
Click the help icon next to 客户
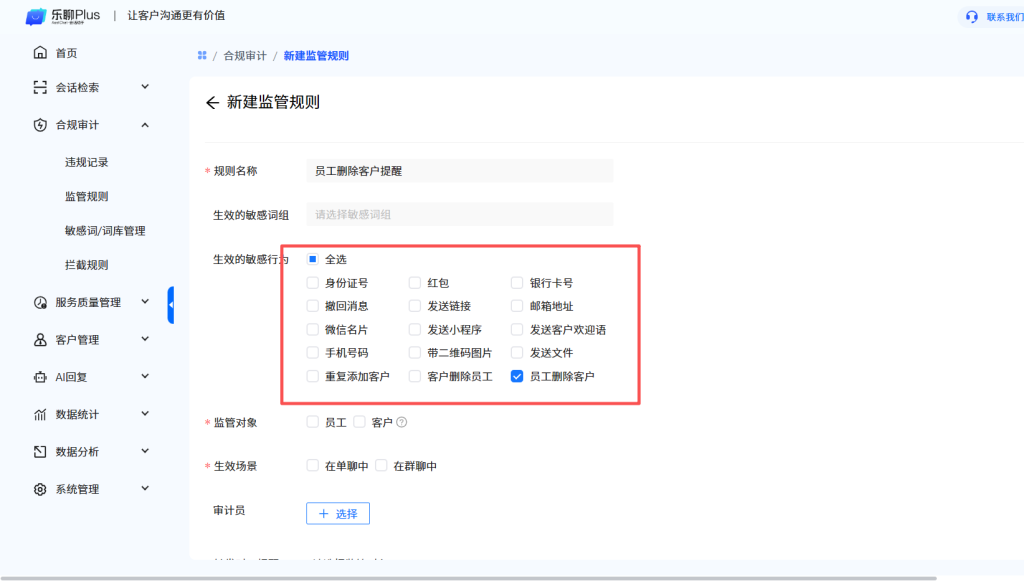point(402,422)
